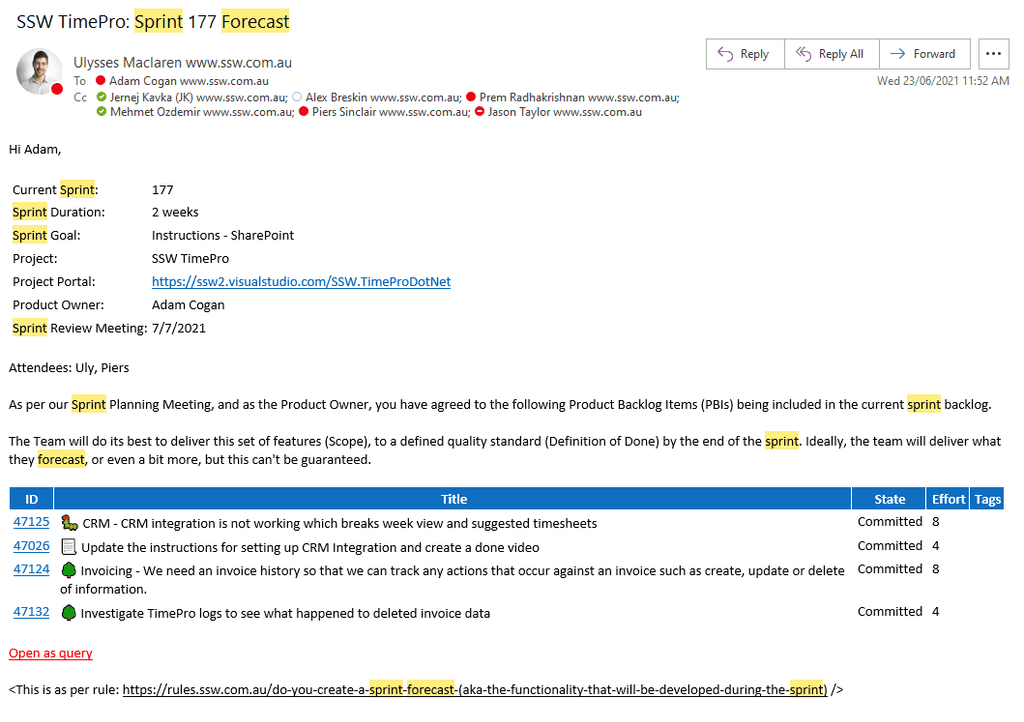This screenshot has height=722, width=1024.
Task: Toggle Adam Cogan's busy presence indicator
Action: tap(101, 79)
